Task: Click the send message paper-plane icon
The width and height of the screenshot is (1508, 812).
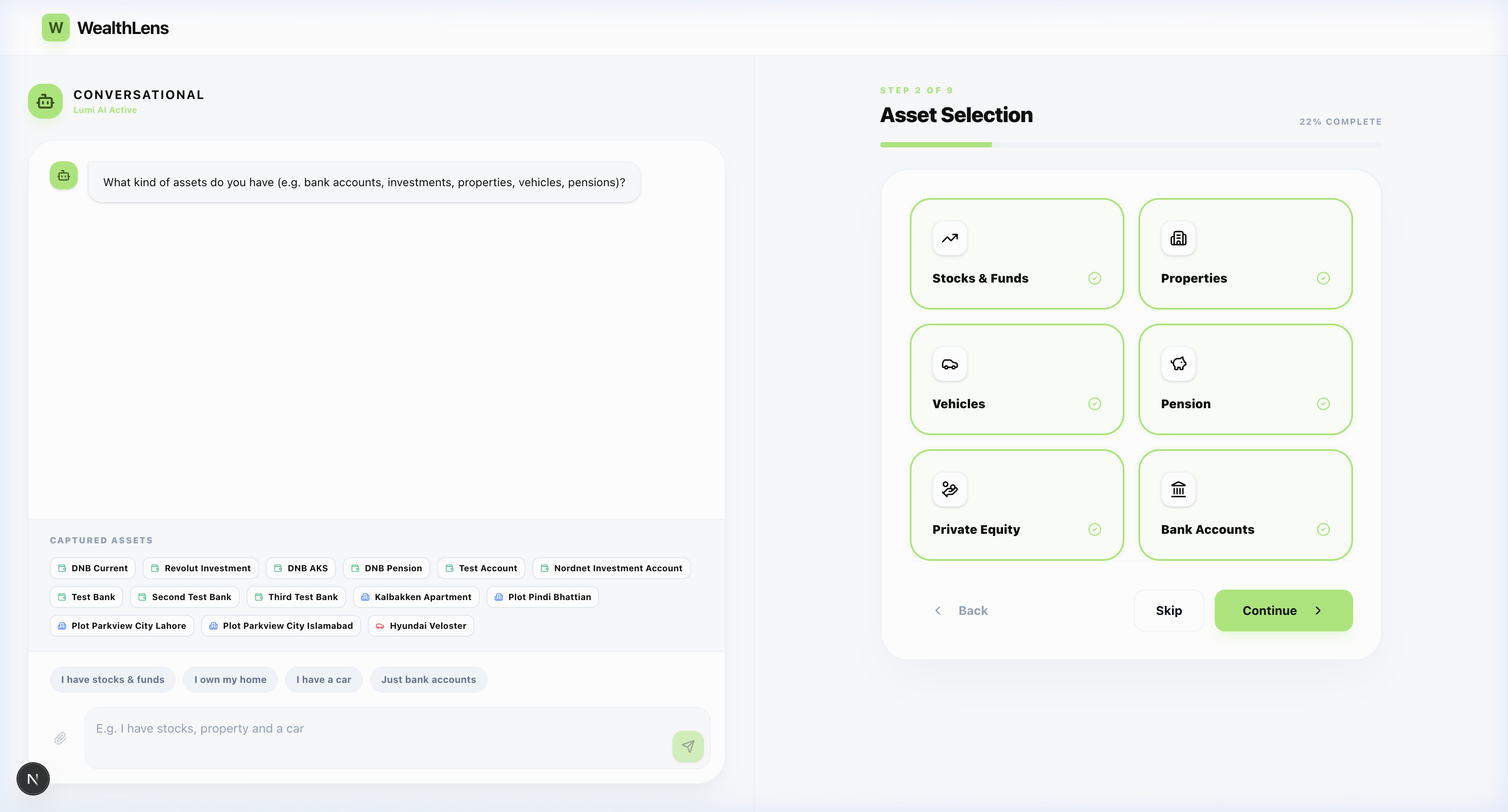Action: pyautogui.click(x=688, y=747)
